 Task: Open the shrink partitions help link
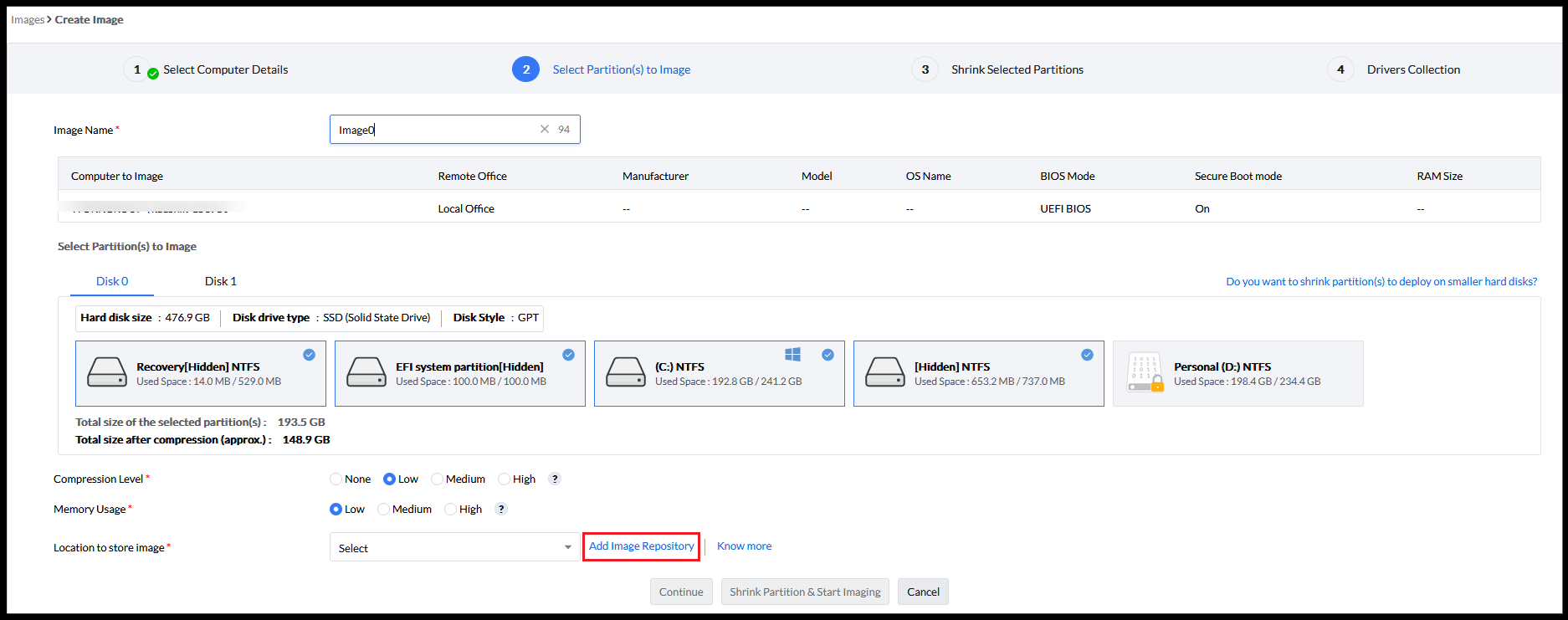(x=1381, y=281)
